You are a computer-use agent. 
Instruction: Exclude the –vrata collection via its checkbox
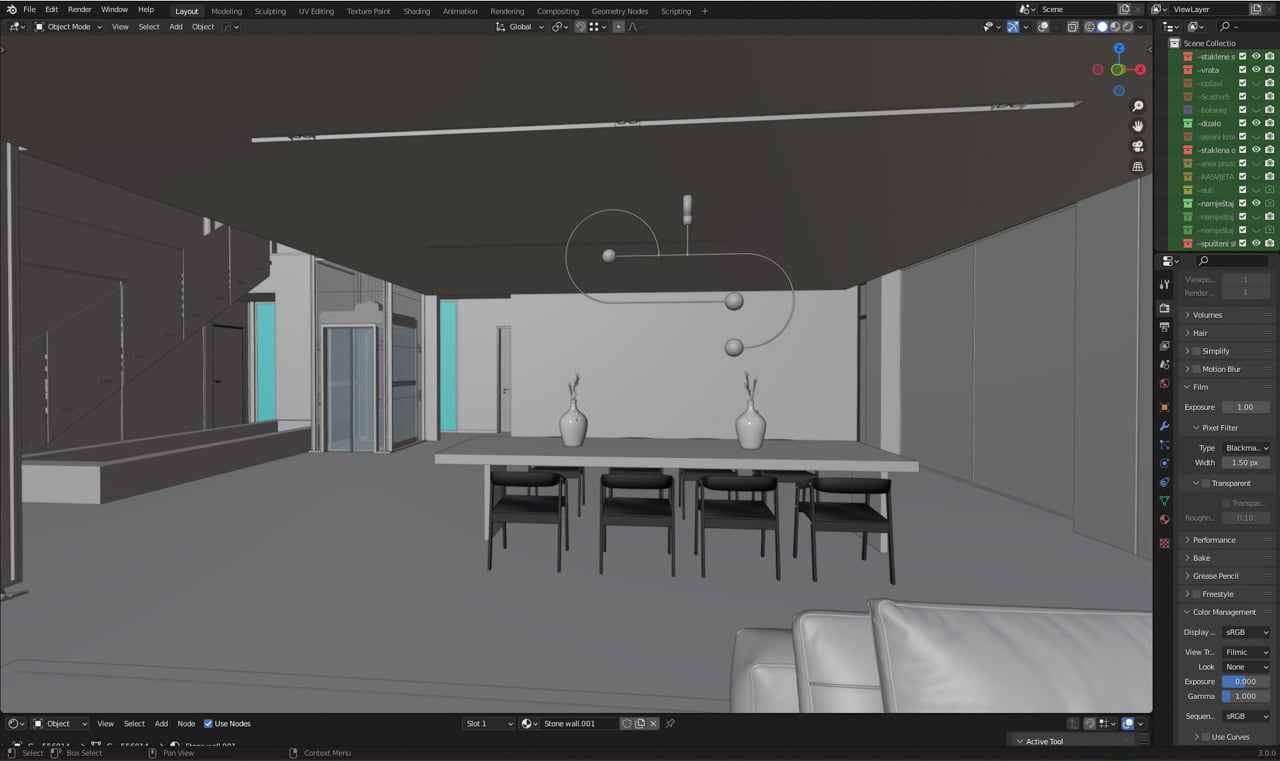[x=1243, y=70]
